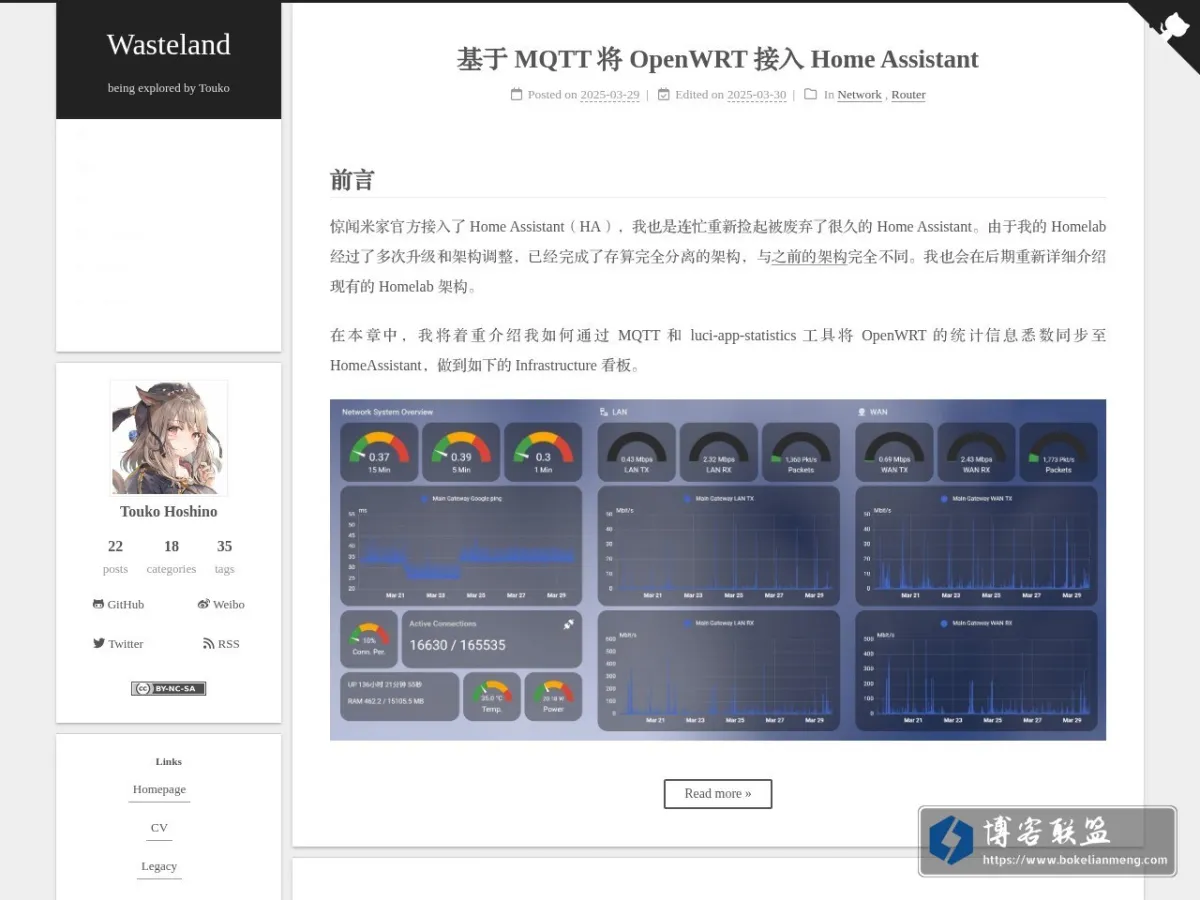Click the Weibo icon in profile card

(203, 604)
